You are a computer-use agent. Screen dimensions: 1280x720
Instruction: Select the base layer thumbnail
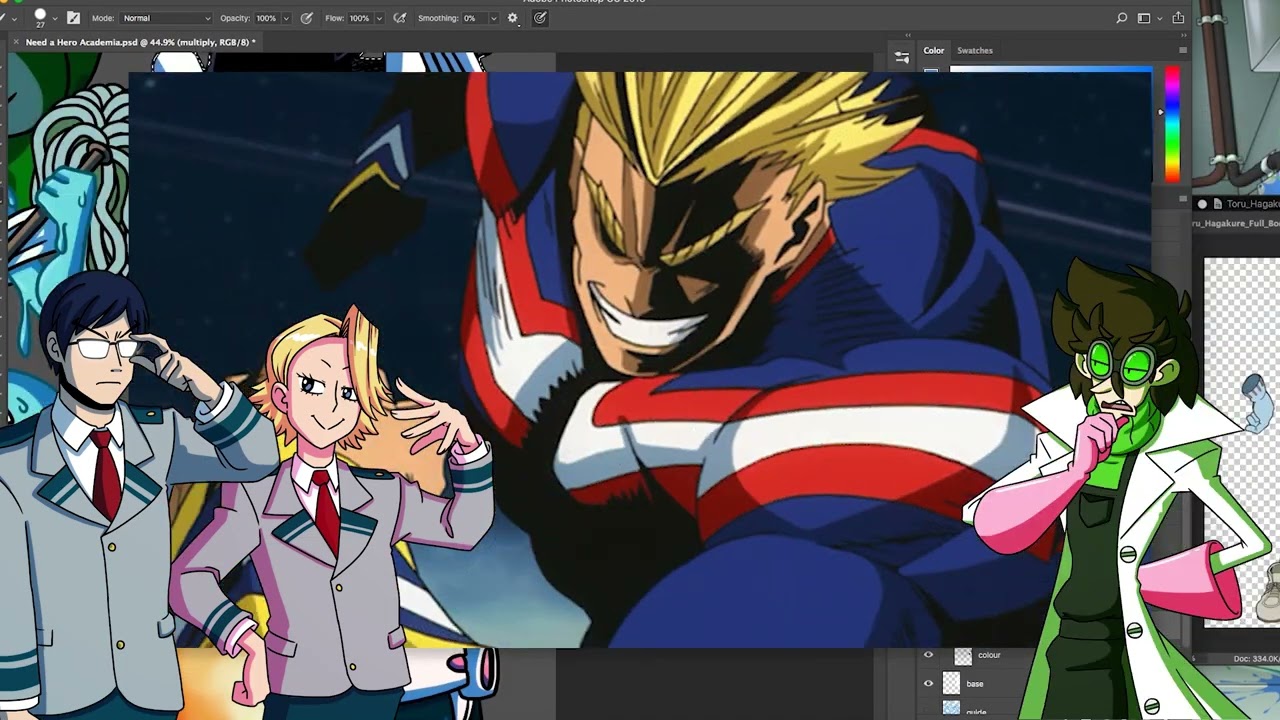coord(951,684)
